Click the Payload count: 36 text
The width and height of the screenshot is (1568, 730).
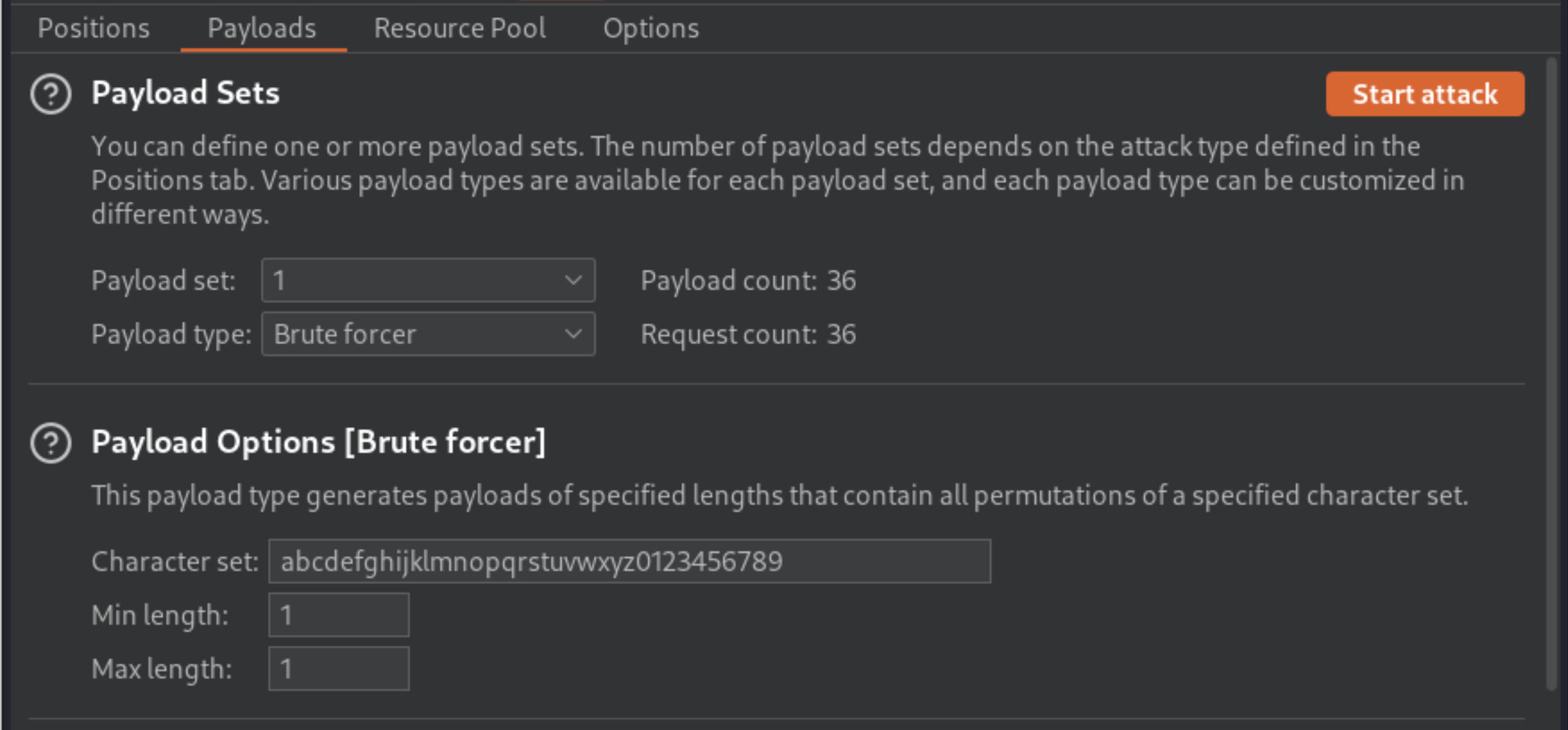(x=748, y=280)
